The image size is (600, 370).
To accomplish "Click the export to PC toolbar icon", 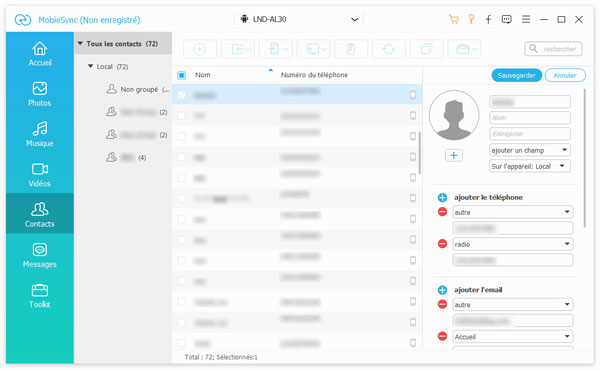I will 313,49.
